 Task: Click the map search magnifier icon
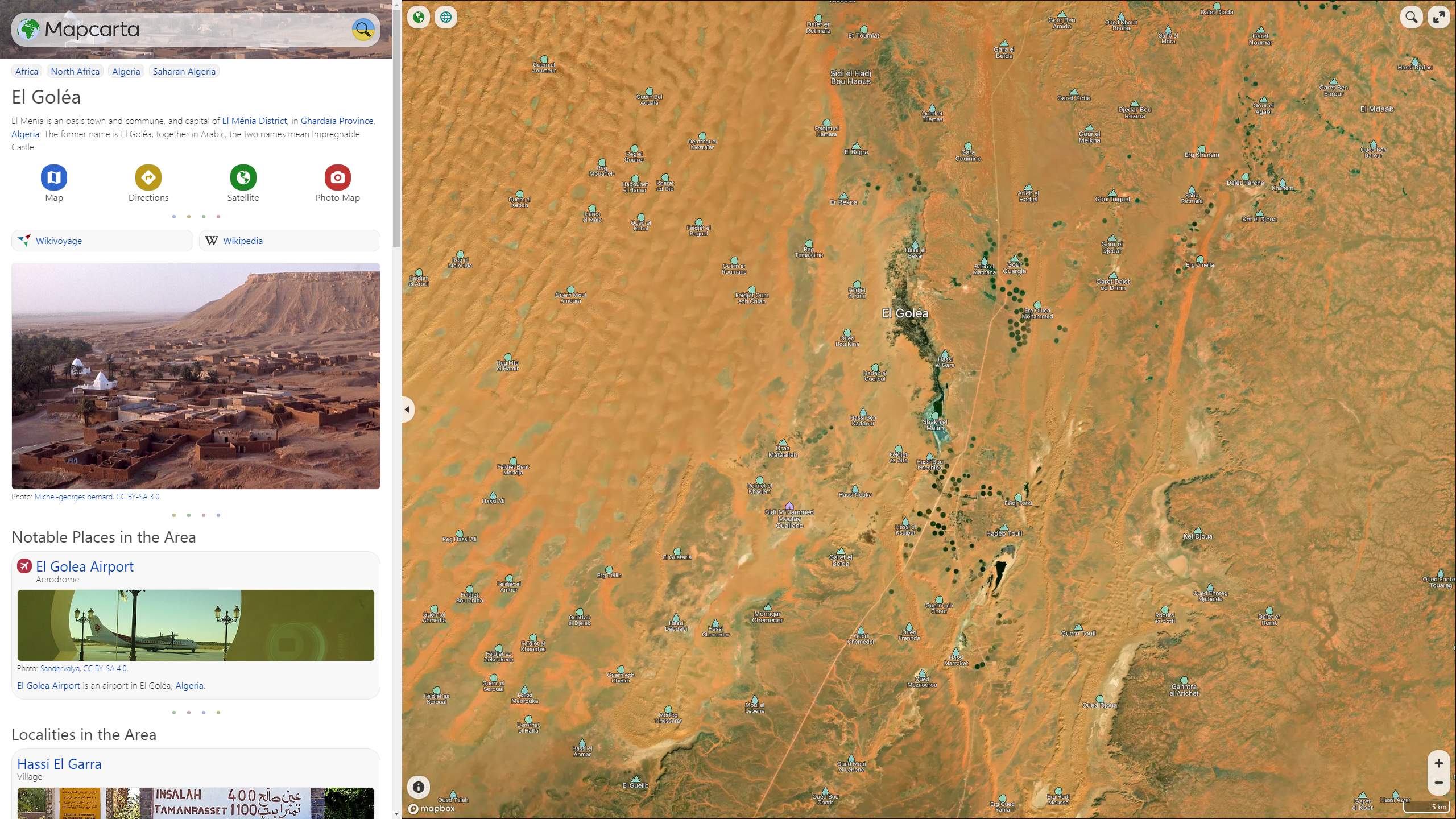click(x=1411, y=17)
